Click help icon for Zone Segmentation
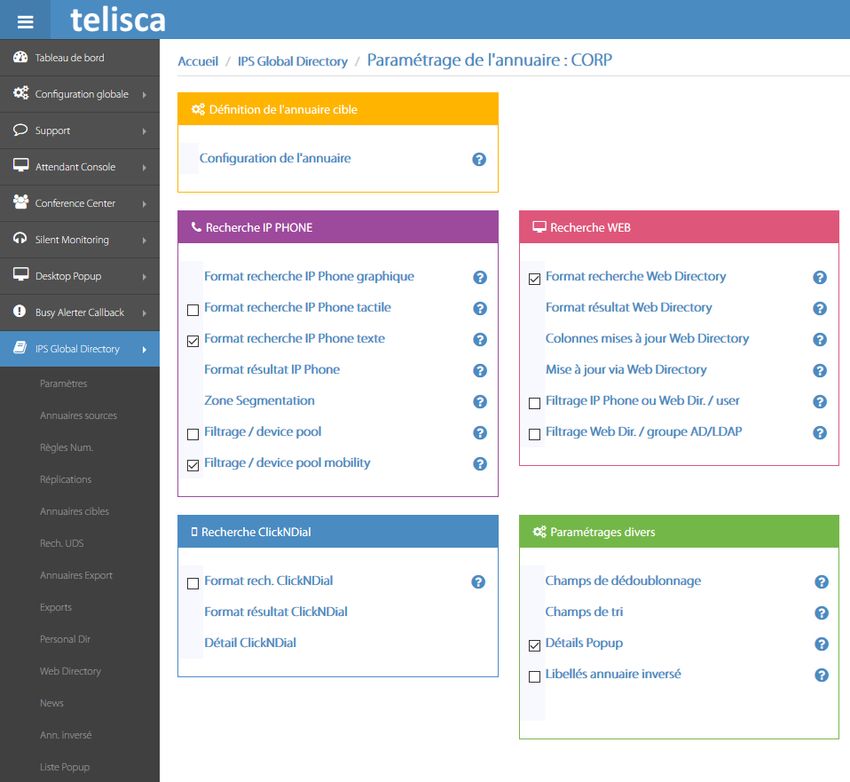This screenshot has width=850, height=782. (479, 402)
